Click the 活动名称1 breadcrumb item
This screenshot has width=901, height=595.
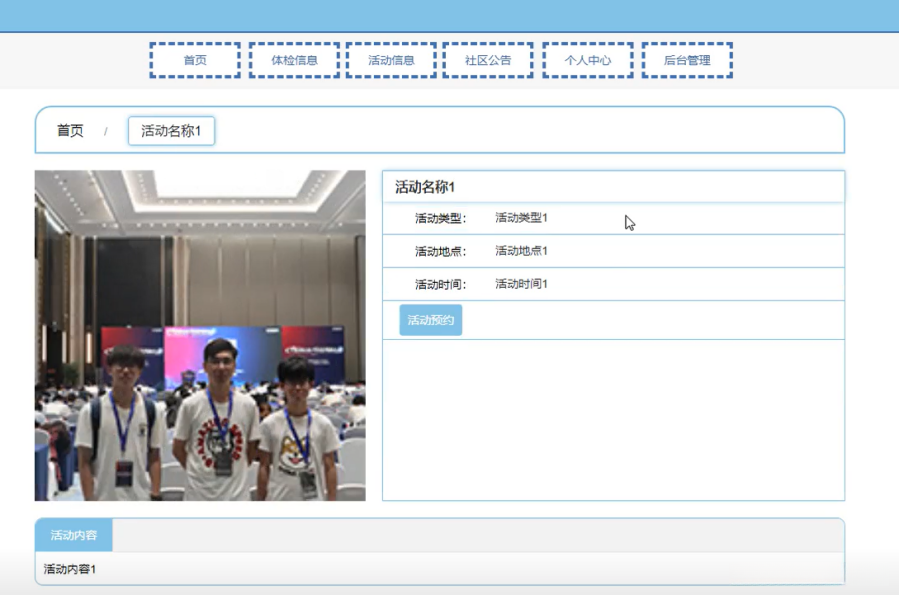coord(171,131)
